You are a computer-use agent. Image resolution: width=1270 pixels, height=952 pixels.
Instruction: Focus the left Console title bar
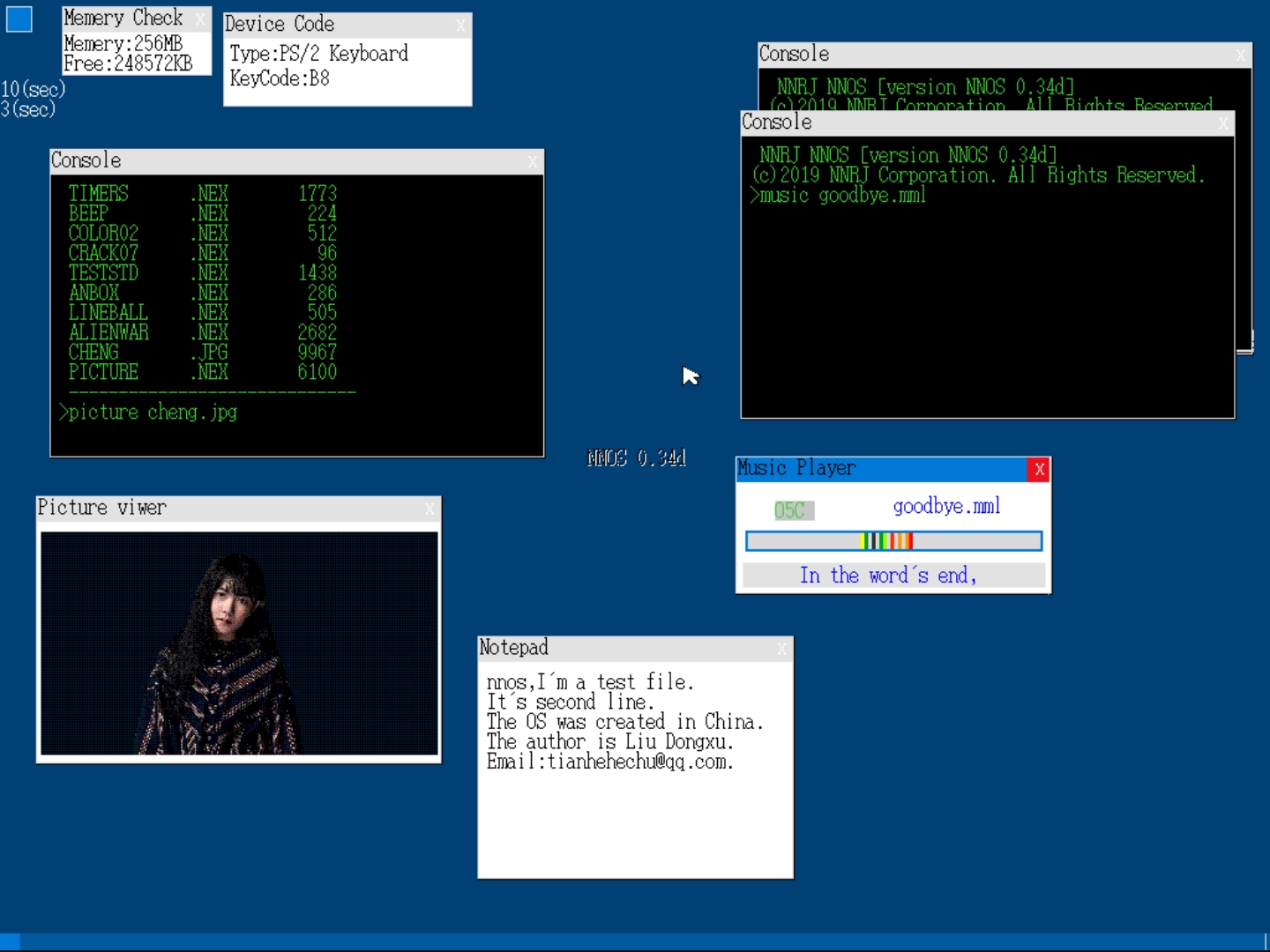(x=288, y=161)
